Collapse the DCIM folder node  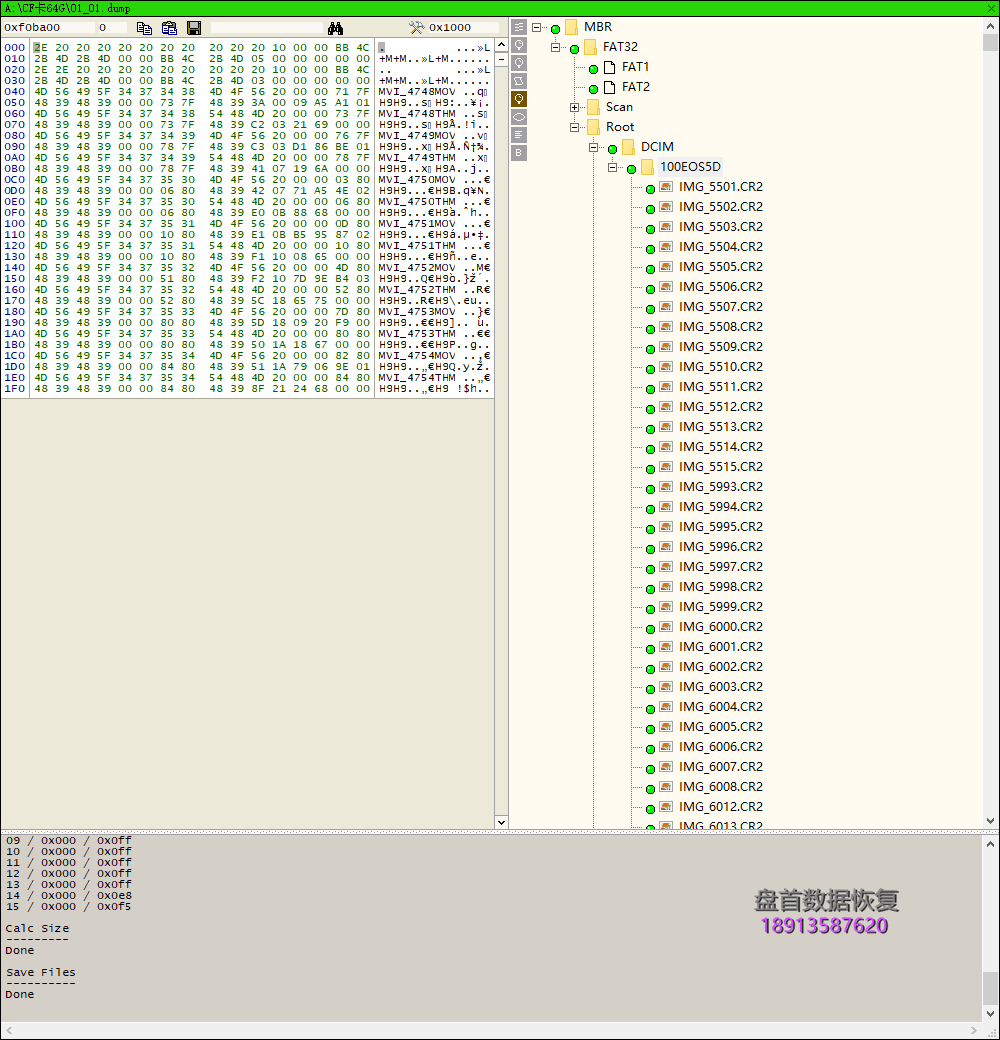594,147
